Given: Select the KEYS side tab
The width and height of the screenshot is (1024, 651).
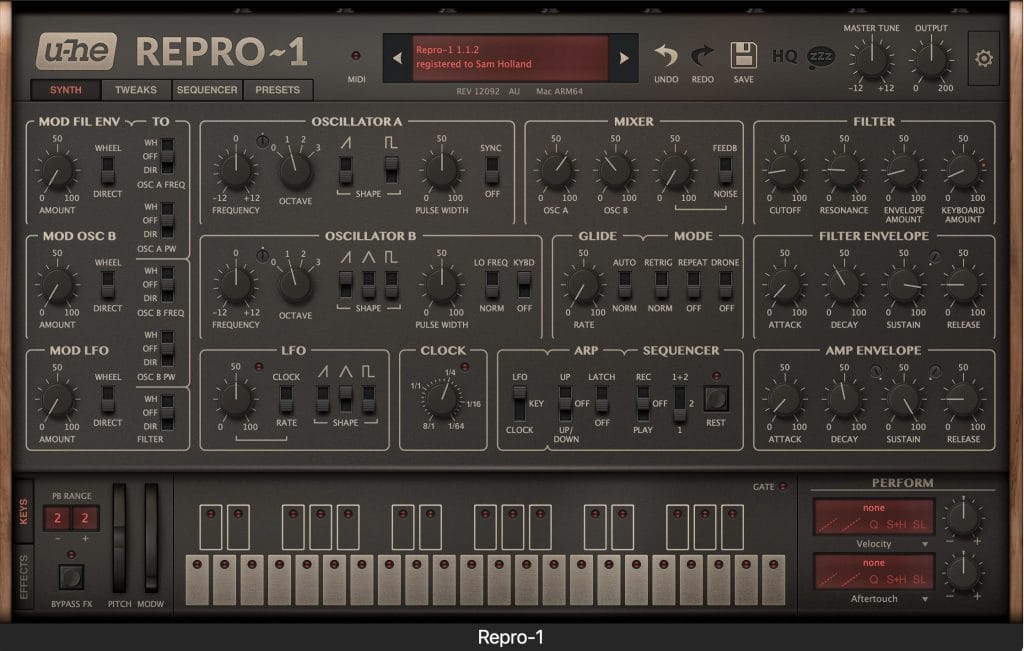Looking at the screenshot, I should pyautogui.click(x=24, y=511).
